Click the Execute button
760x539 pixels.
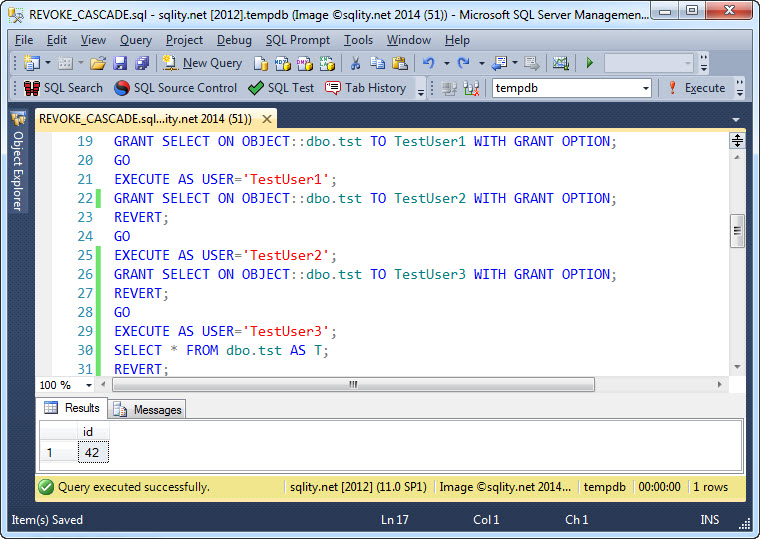pyautogui.click(x=697, y=88)
